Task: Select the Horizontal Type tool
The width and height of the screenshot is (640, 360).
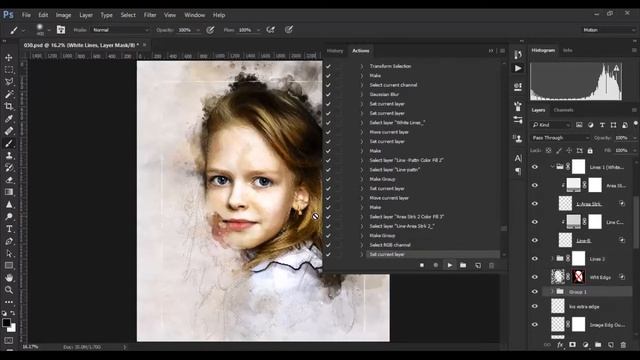Action: coord(9,229)
